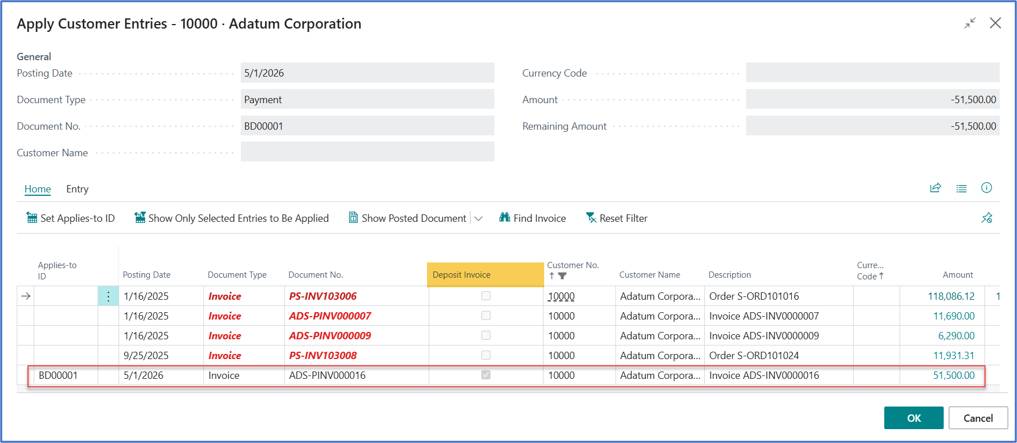
Task: Open the information FactBox icon
Action: pyautogui.click(x=987, y=188)
